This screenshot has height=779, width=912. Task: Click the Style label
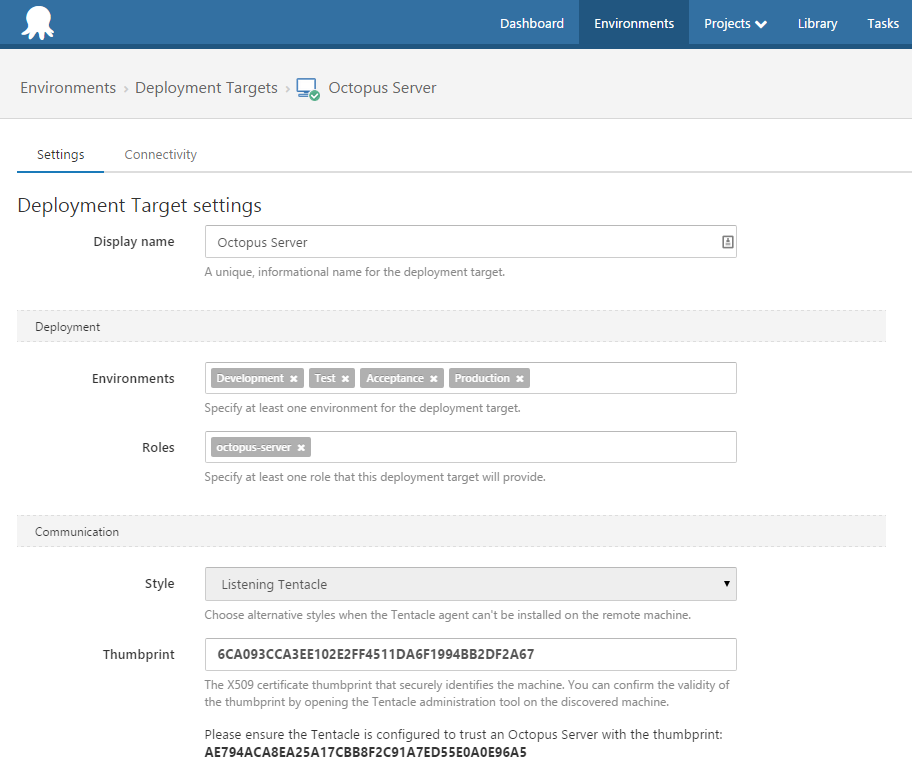pyautogui.click(x=159, y=584)
